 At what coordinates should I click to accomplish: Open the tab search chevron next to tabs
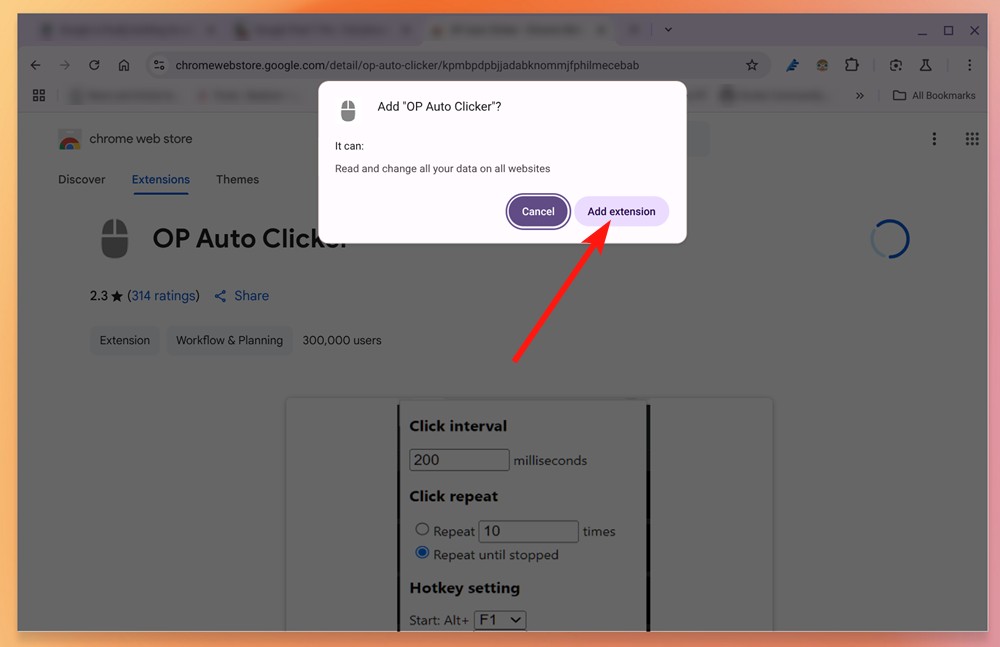click(x=668, y=30)
